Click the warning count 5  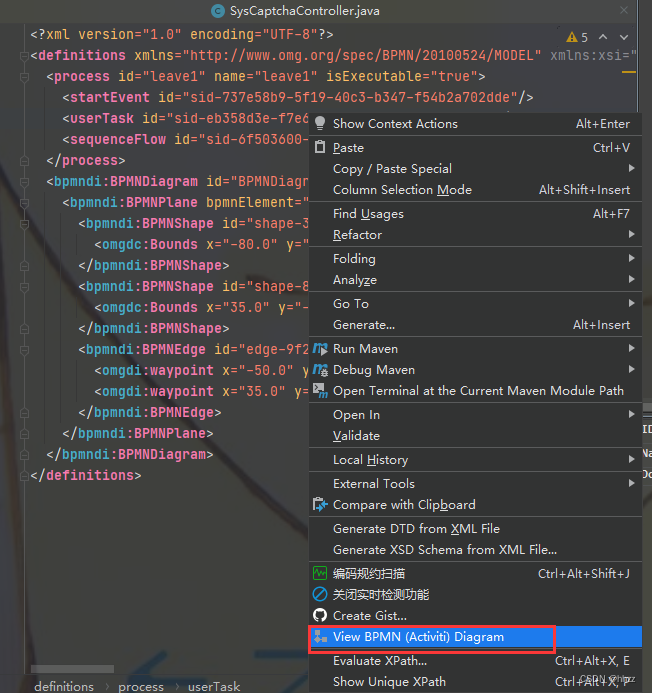[584, 38]
